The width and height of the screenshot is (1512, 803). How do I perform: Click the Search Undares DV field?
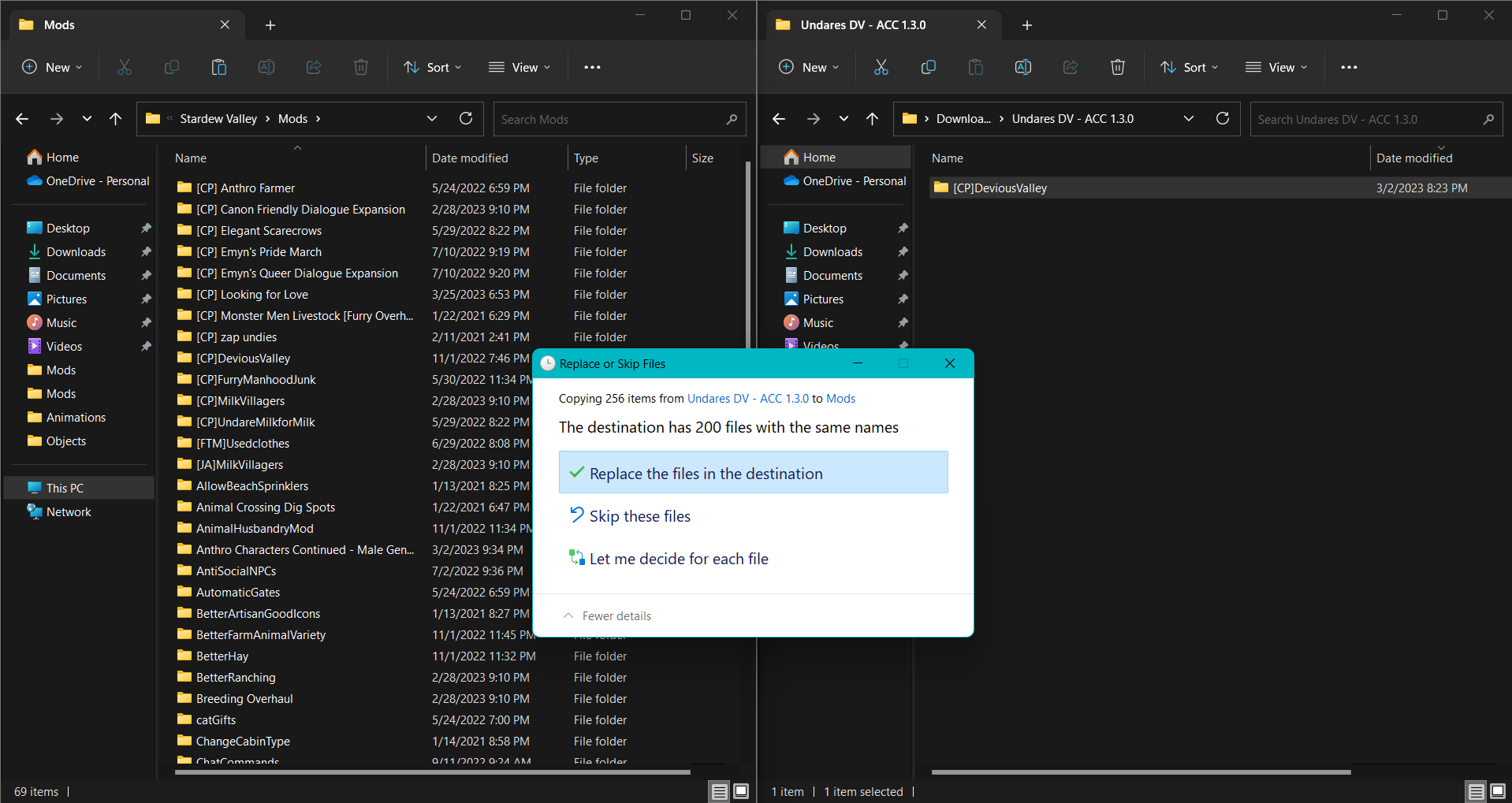pyautogui.click(x=1376, y=119)
